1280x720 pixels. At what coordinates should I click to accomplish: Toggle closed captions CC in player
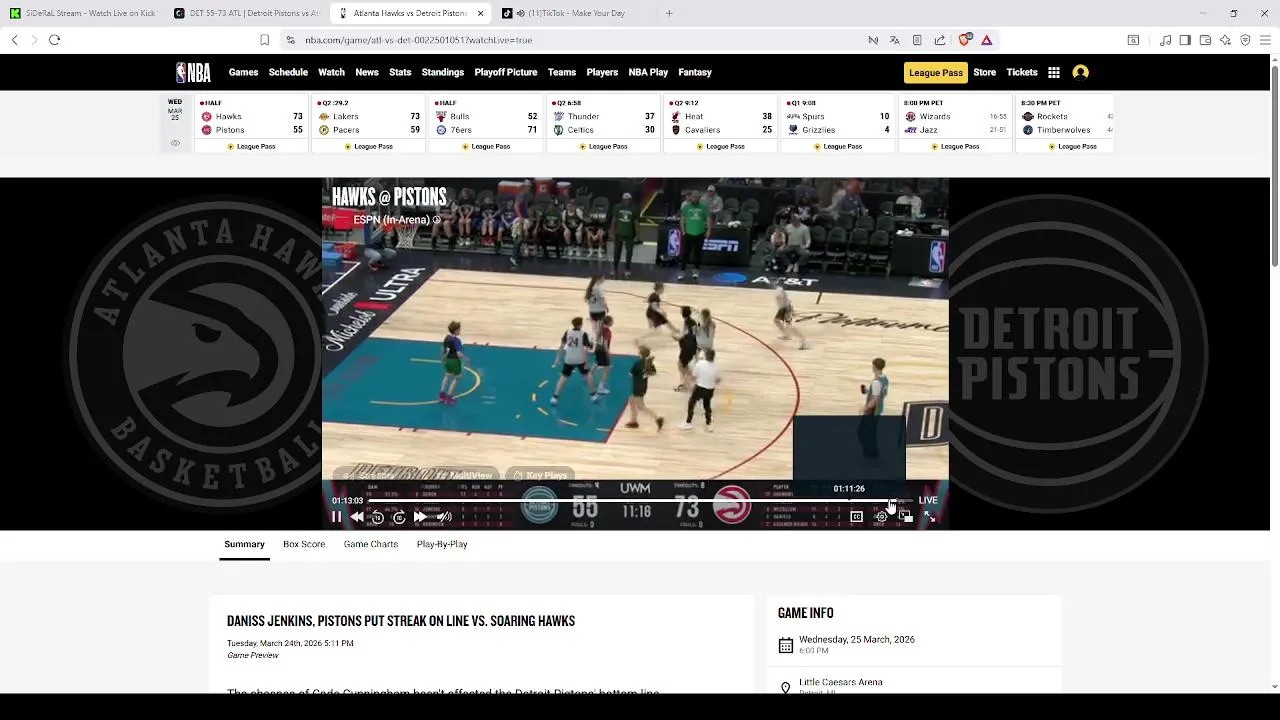(x=857, y=516)
